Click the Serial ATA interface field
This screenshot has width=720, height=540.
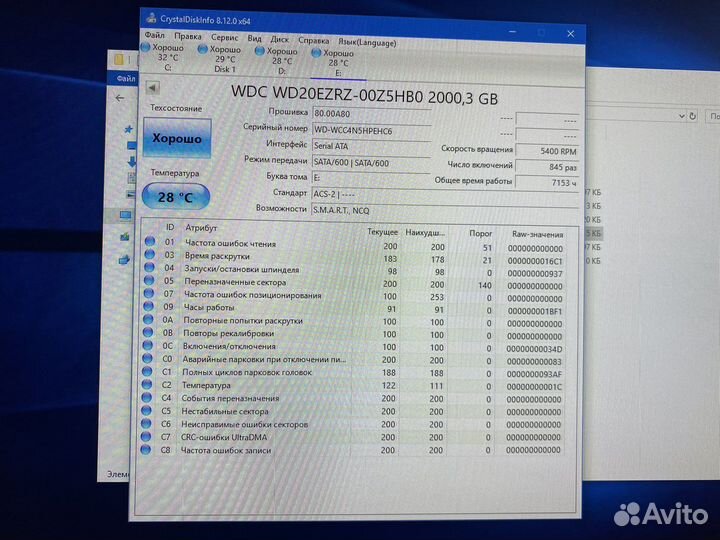(x=371, y=146)
